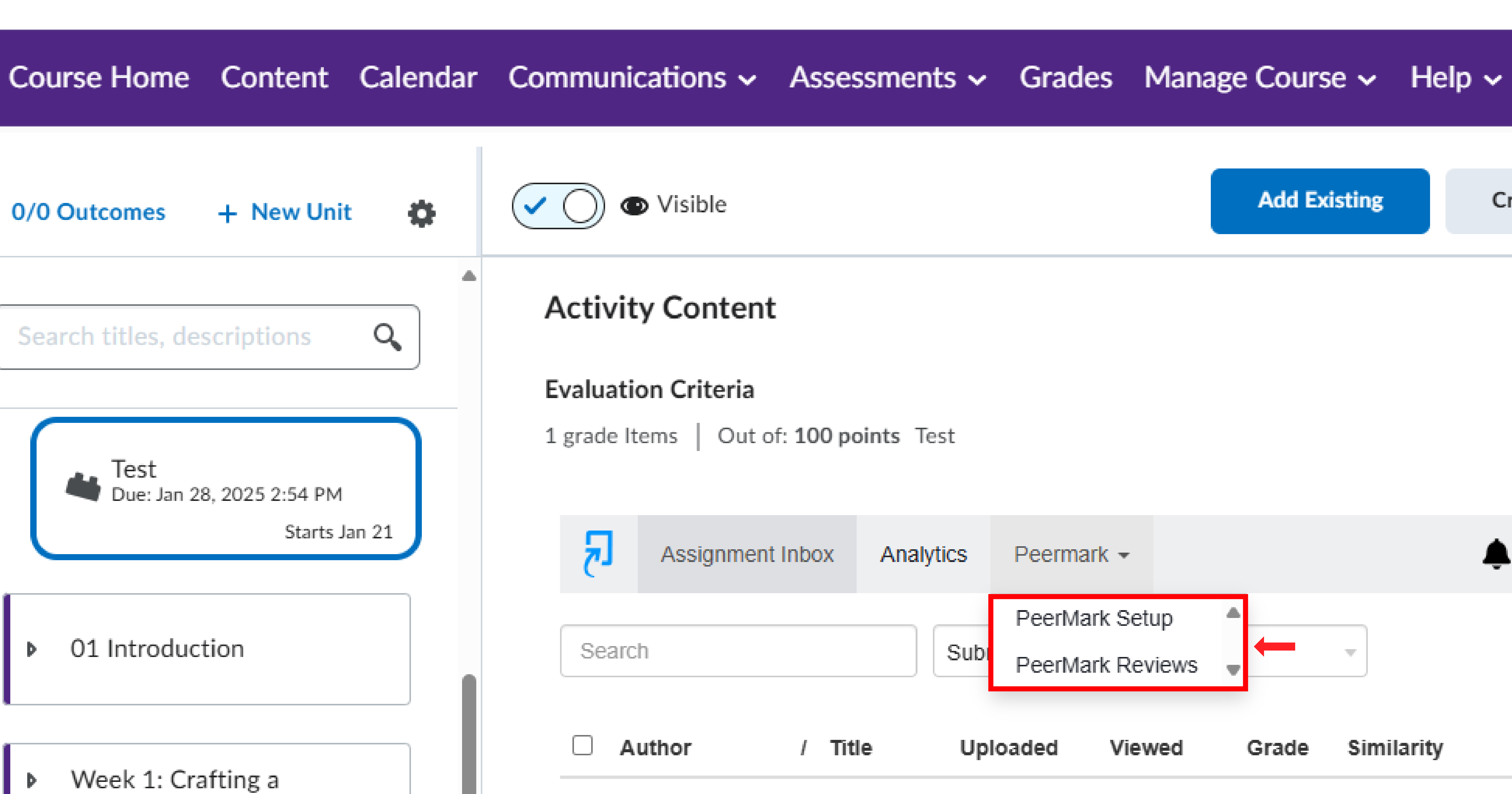Viewport: 1512px width, 794px height.
Task: Click the scroll-up arrow above the sidebar scrollbar
Action: pyautogui.click(x=468, y=274)
